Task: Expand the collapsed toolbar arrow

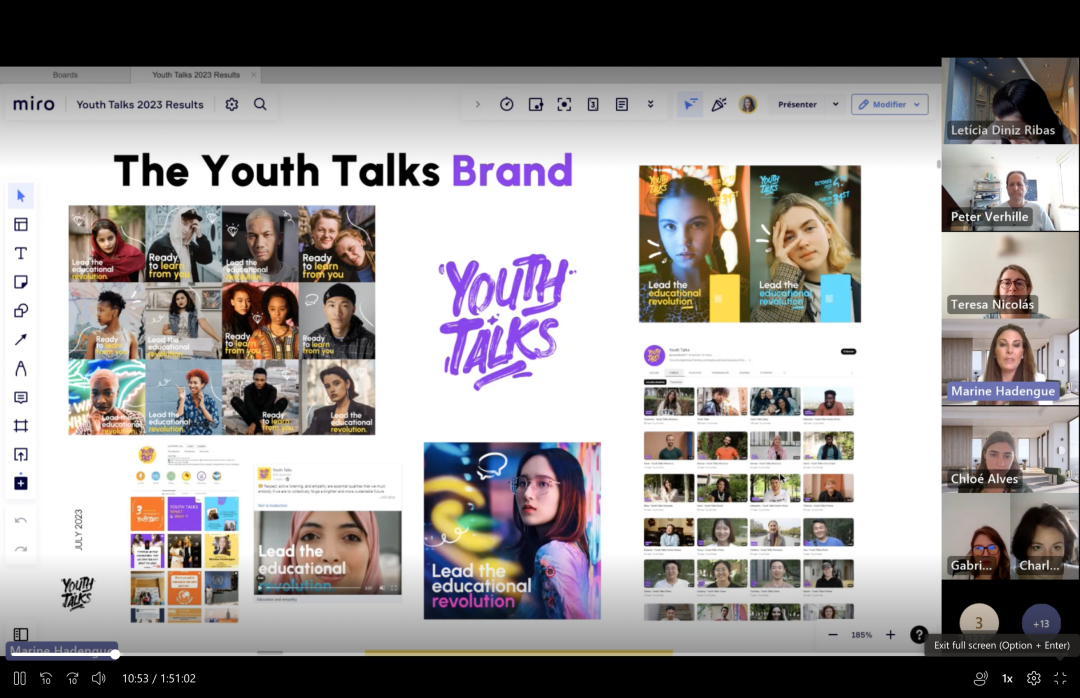Action: 477,104
